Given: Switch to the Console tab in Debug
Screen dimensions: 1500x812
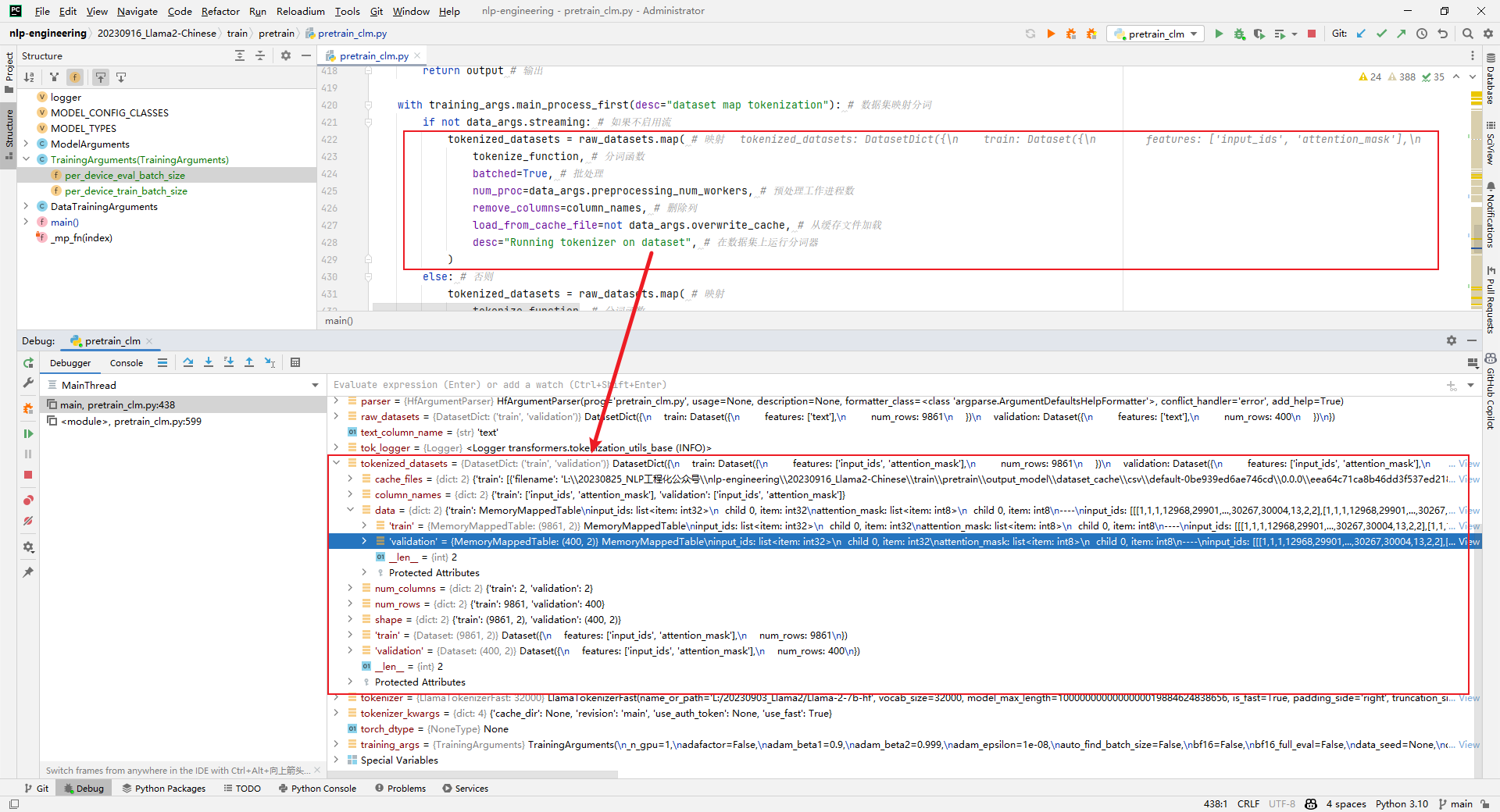Looking at the screenshot, I should [127, 363].
